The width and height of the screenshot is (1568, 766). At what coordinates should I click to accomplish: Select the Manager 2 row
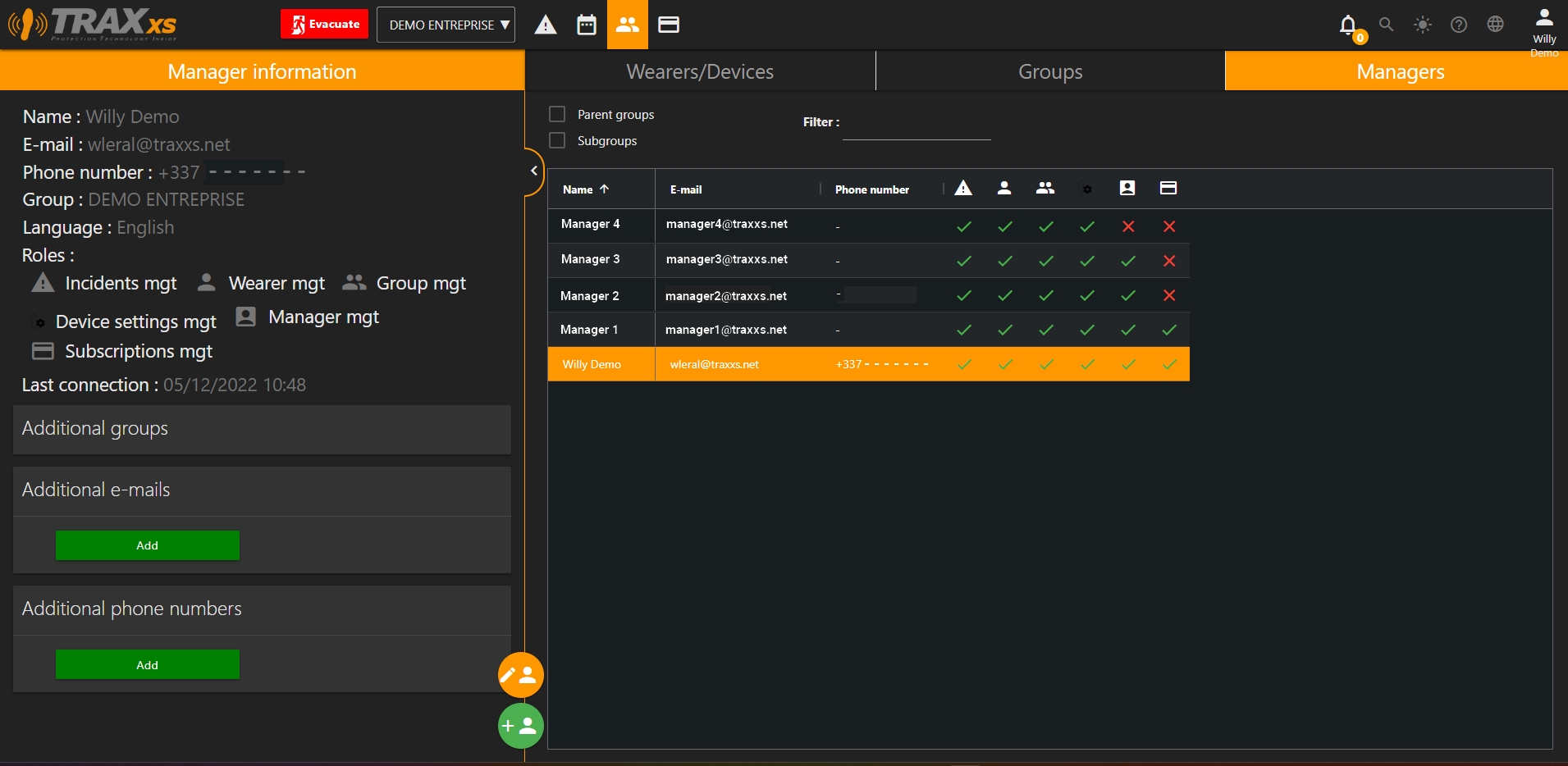[869, 295]
